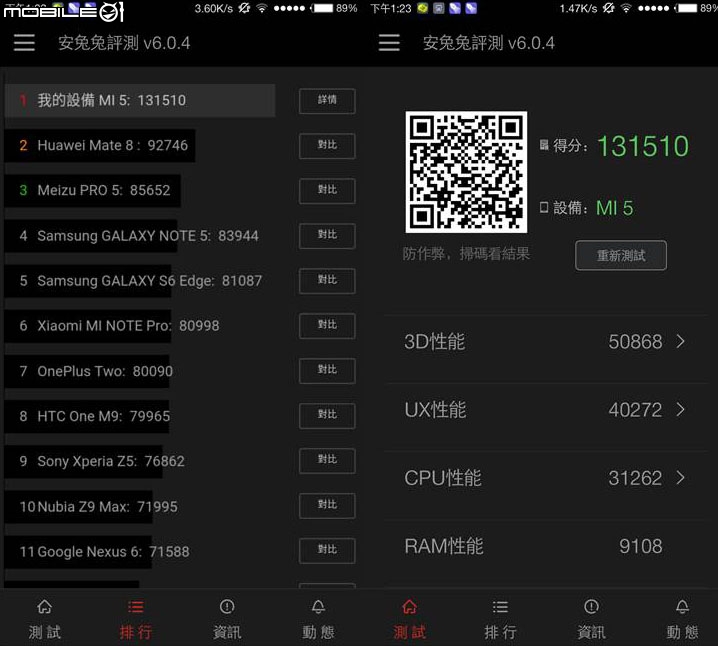Compare with HTC One M9 via 對比
Image resolution: width=718 pixels, height=646 pixels.
327,416
